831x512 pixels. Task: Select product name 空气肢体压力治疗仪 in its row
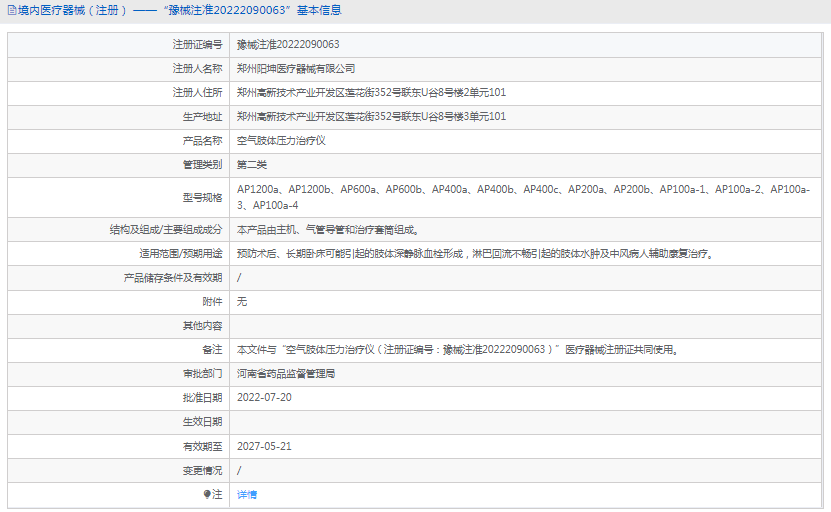click(x=281, y=141)
